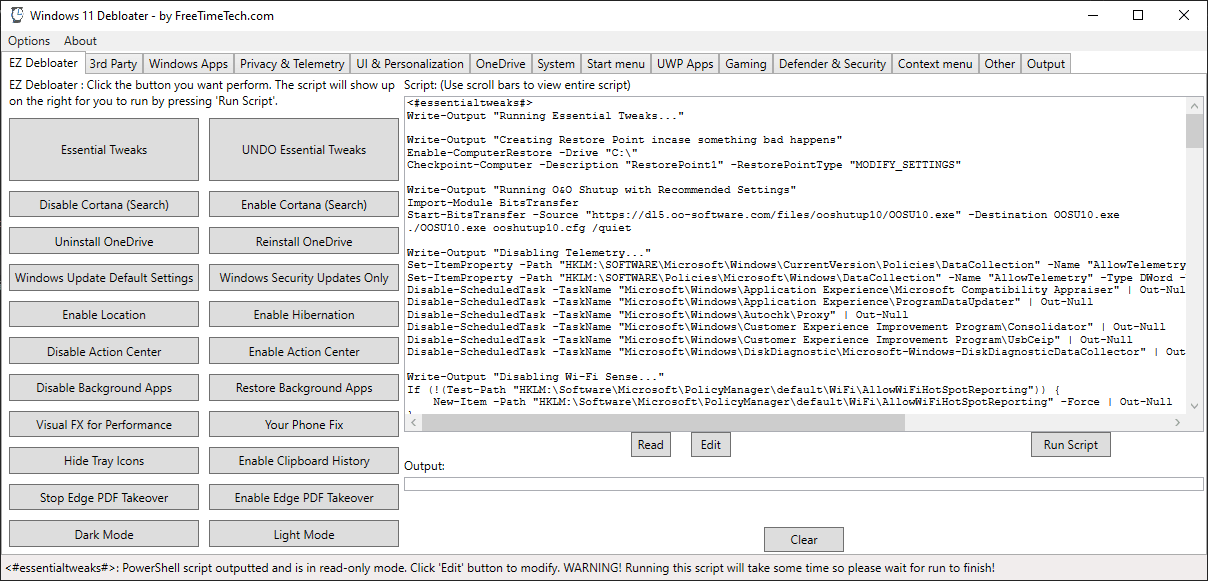The height and width of the screenshot is (581, 1208).
Task: Click the Run Script button
Action: [x=1070, y=445]
